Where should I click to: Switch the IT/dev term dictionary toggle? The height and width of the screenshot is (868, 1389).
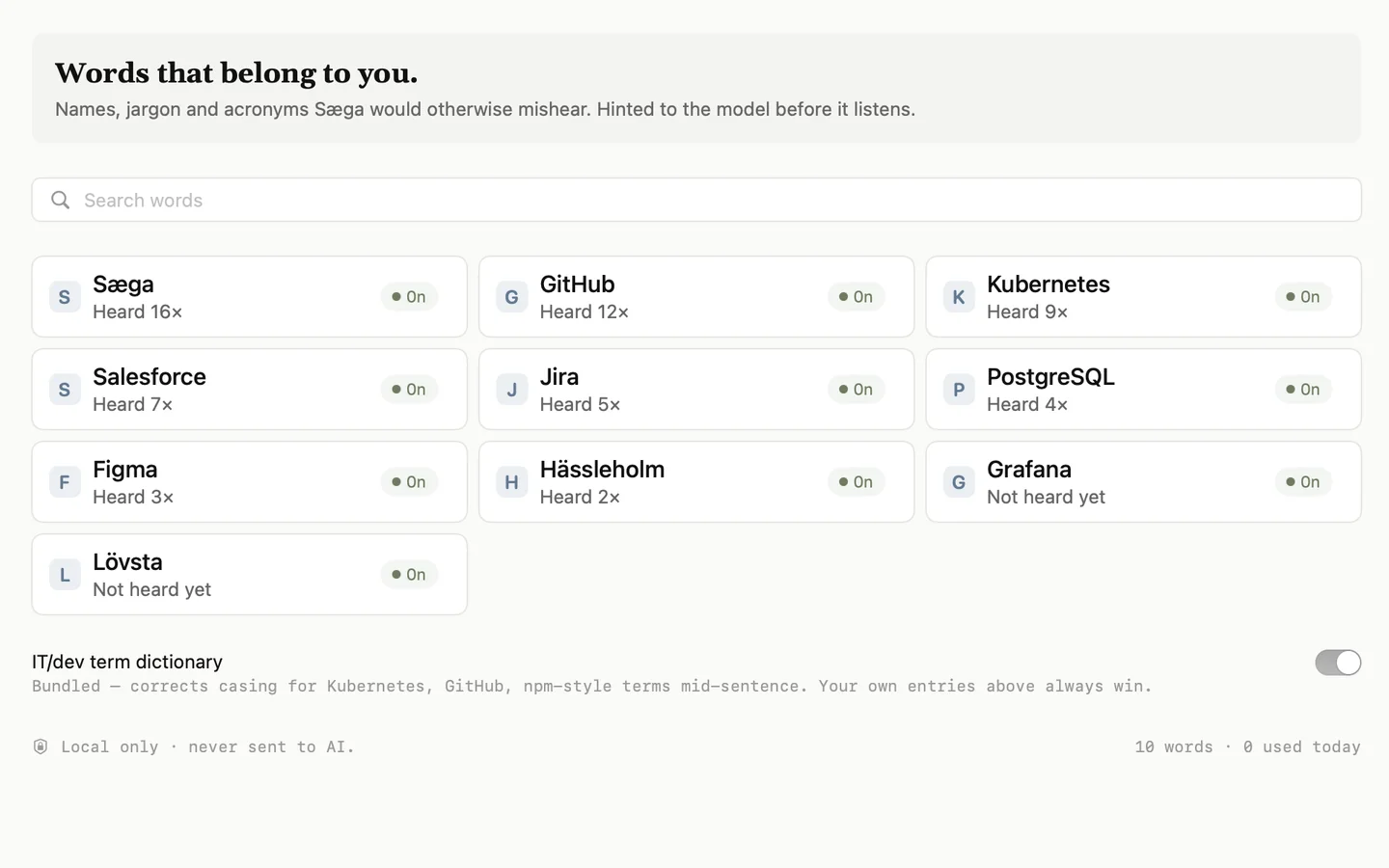1338,663
